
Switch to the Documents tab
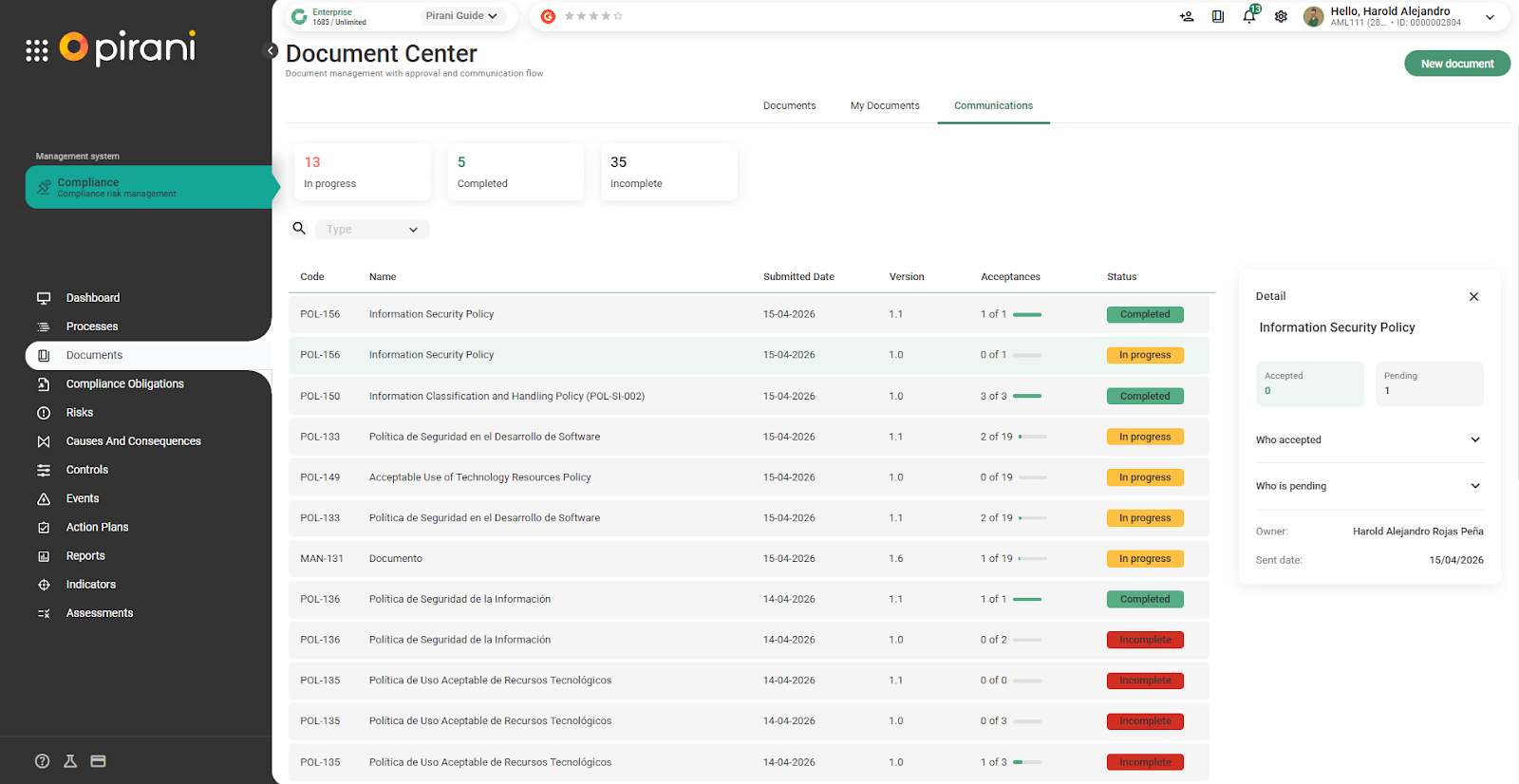click(x=789, y=105)
